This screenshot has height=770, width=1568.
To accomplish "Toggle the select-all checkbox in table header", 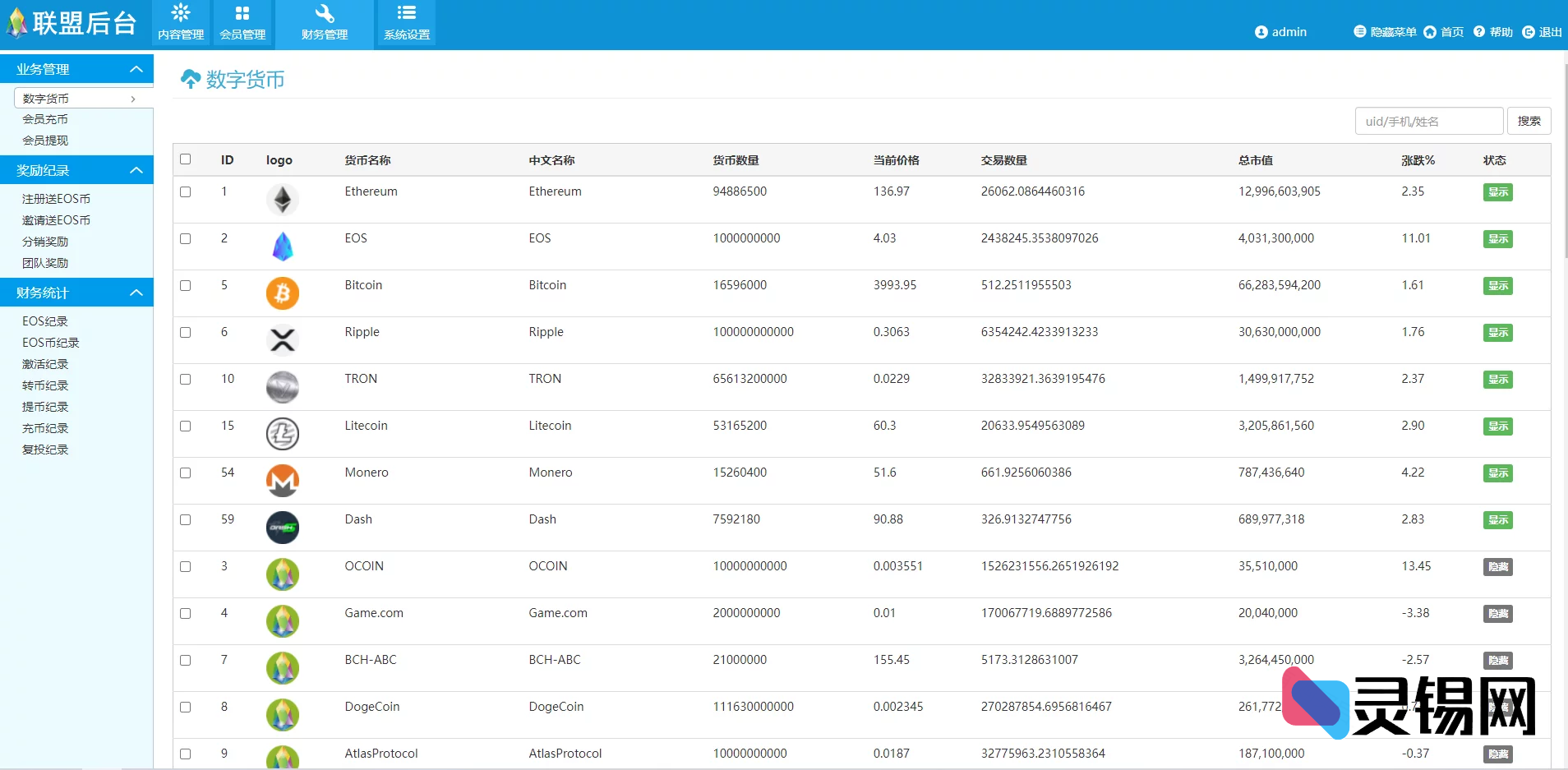I will [186, 159].
